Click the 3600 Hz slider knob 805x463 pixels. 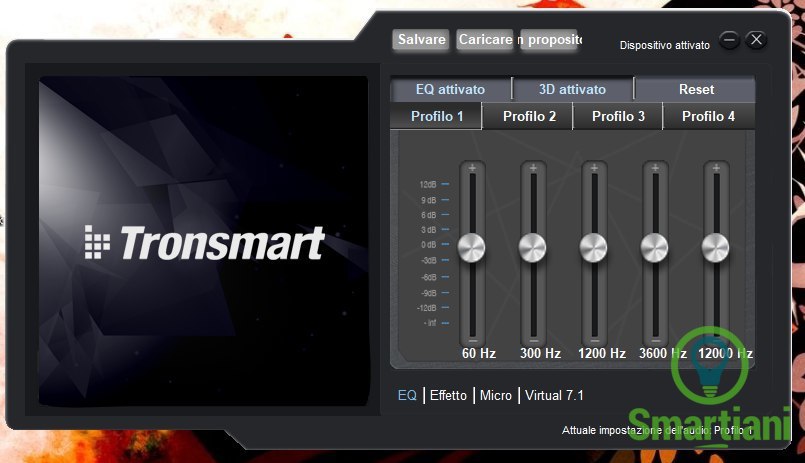[655, 247]
